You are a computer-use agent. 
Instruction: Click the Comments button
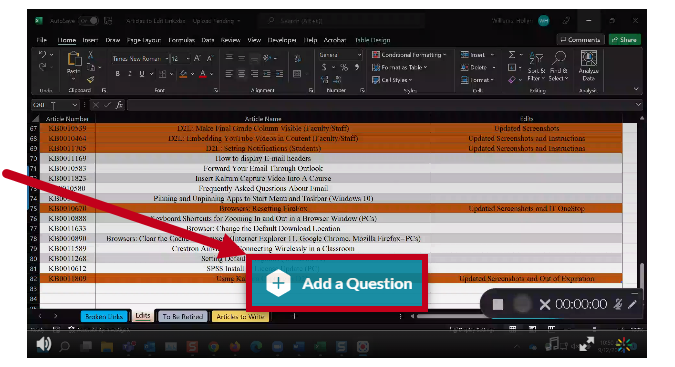point(580,40)
